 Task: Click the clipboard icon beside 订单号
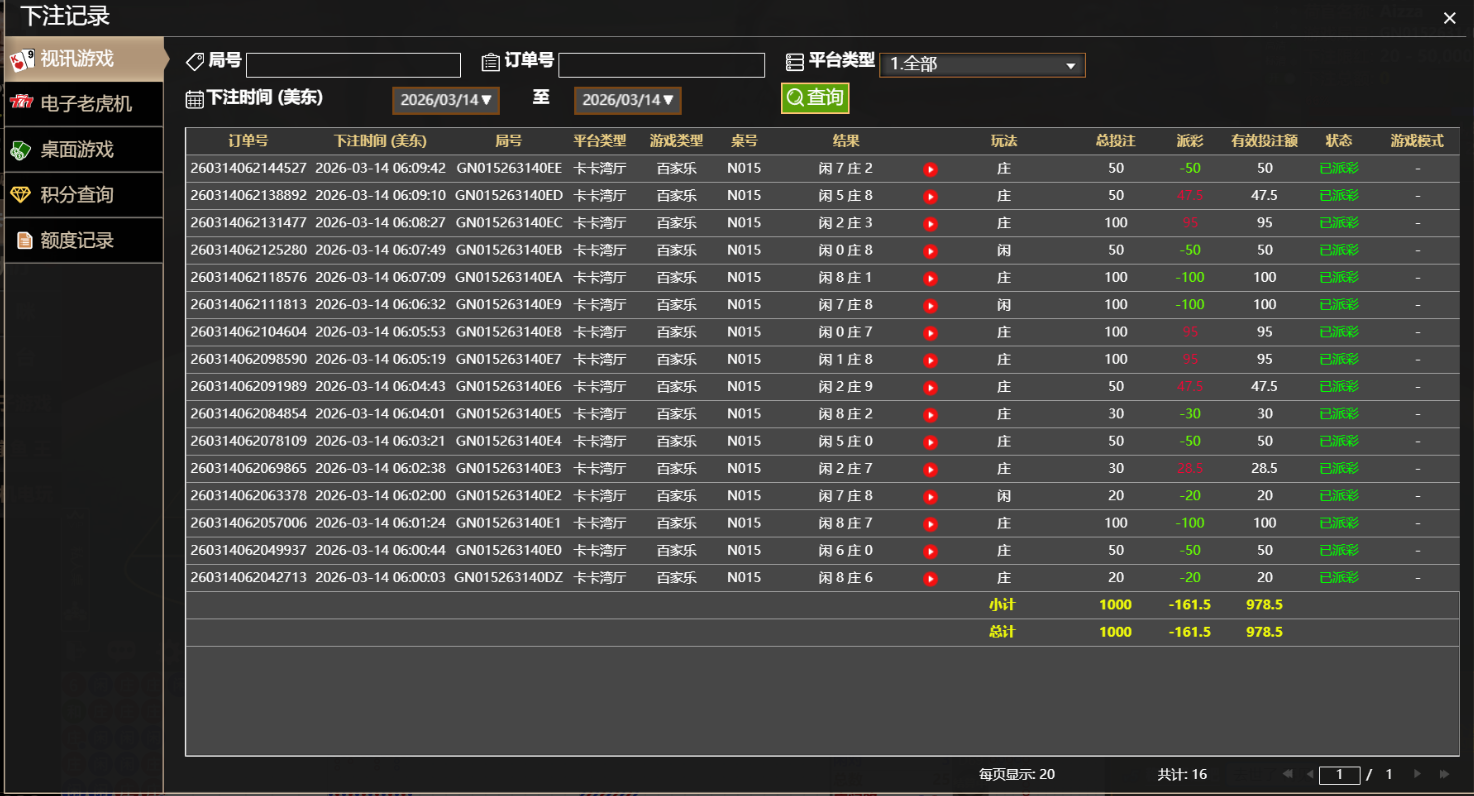tap(490, 61)
